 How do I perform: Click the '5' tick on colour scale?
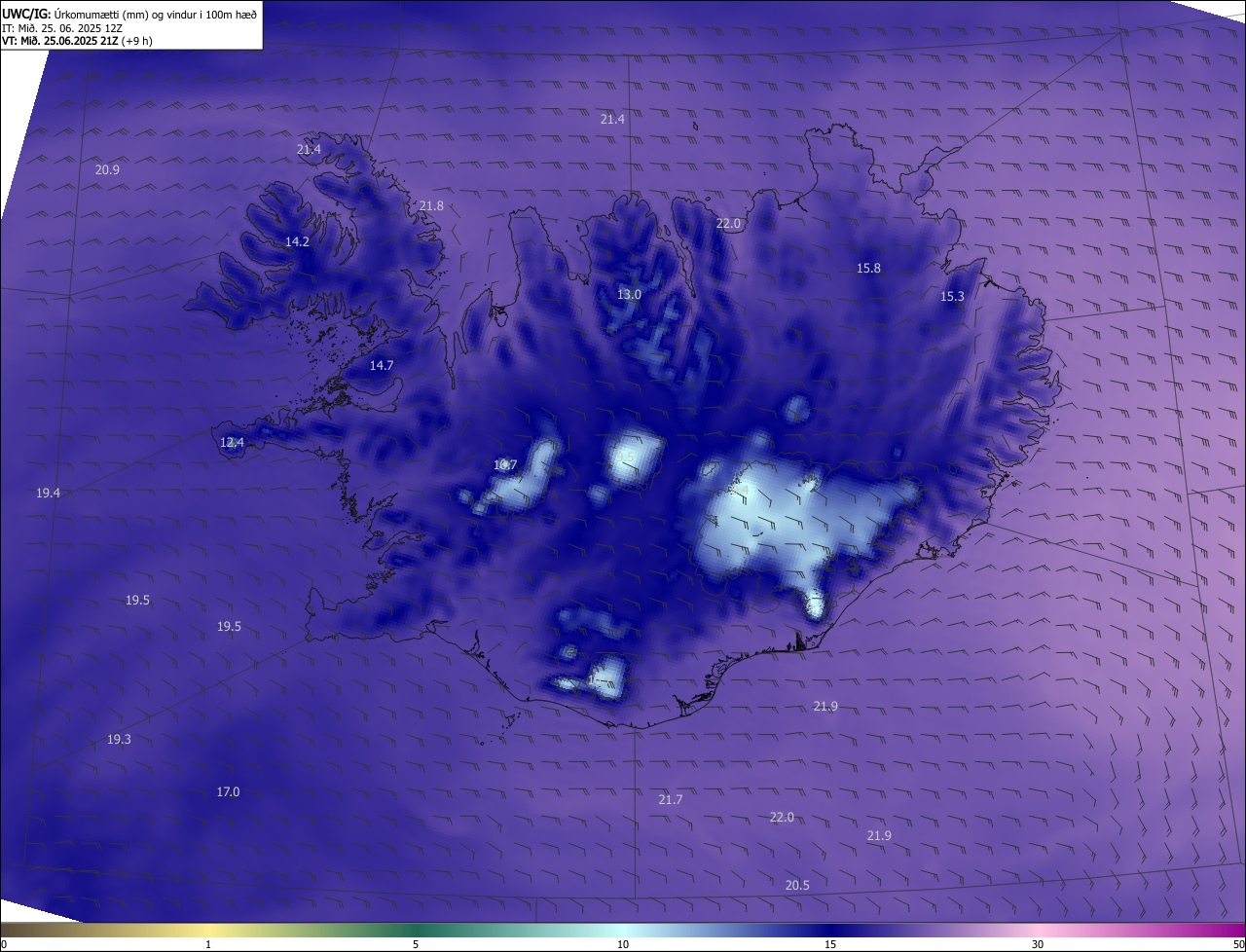(416, 944)
